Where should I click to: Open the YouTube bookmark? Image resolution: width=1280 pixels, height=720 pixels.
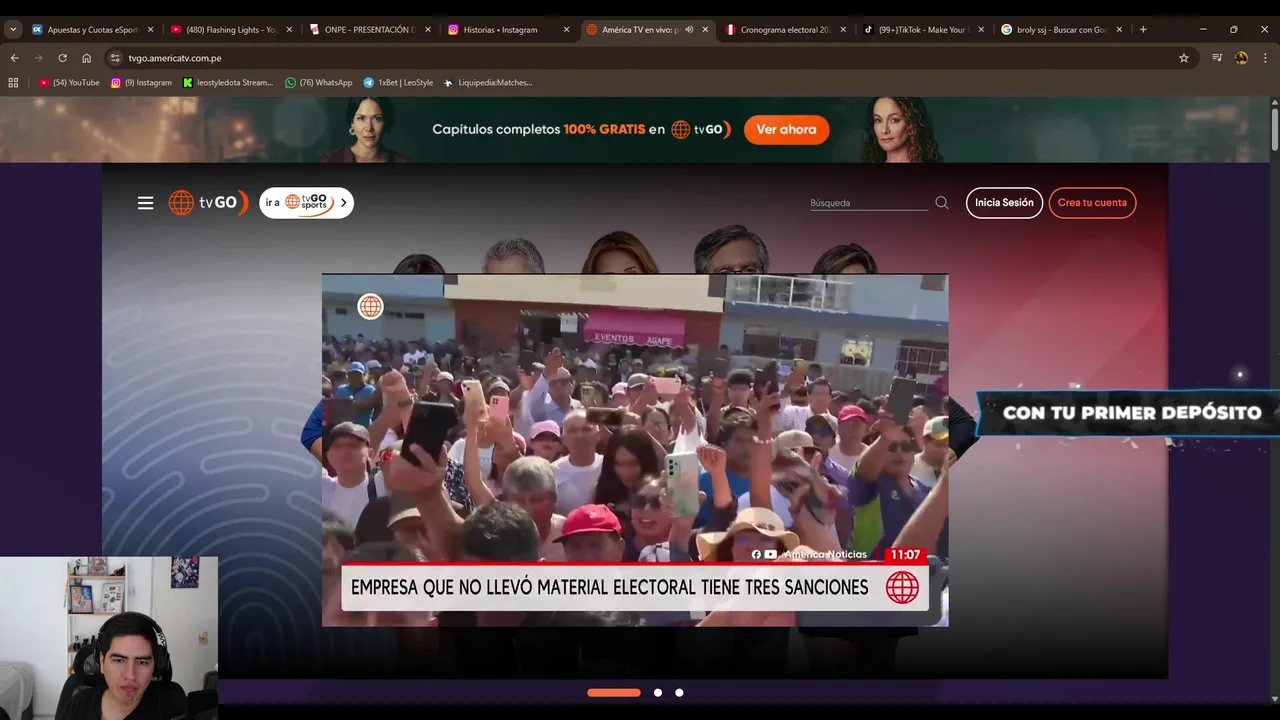click(69, 83)
